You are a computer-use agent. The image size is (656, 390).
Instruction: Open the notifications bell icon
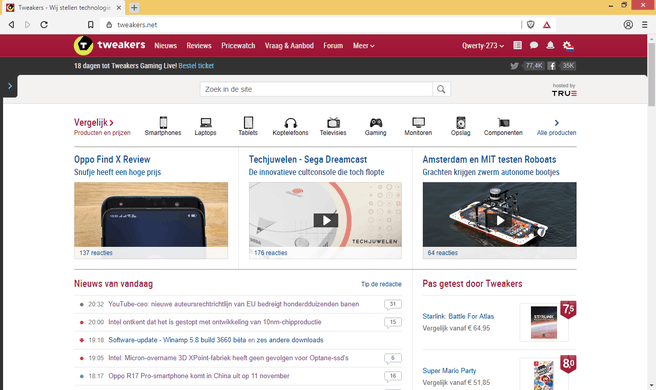point(550,45)
